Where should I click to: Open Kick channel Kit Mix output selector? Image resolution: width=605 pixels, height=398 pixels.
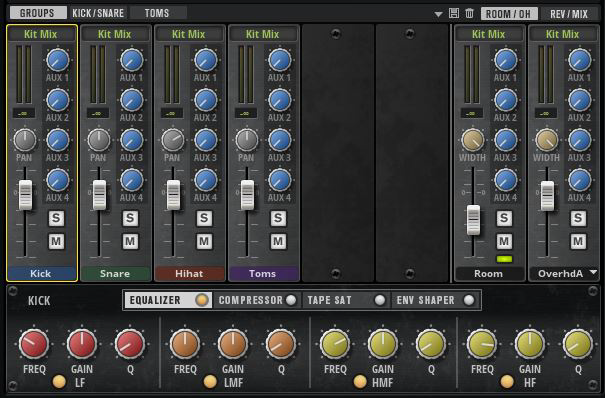[x=41, y=34]
